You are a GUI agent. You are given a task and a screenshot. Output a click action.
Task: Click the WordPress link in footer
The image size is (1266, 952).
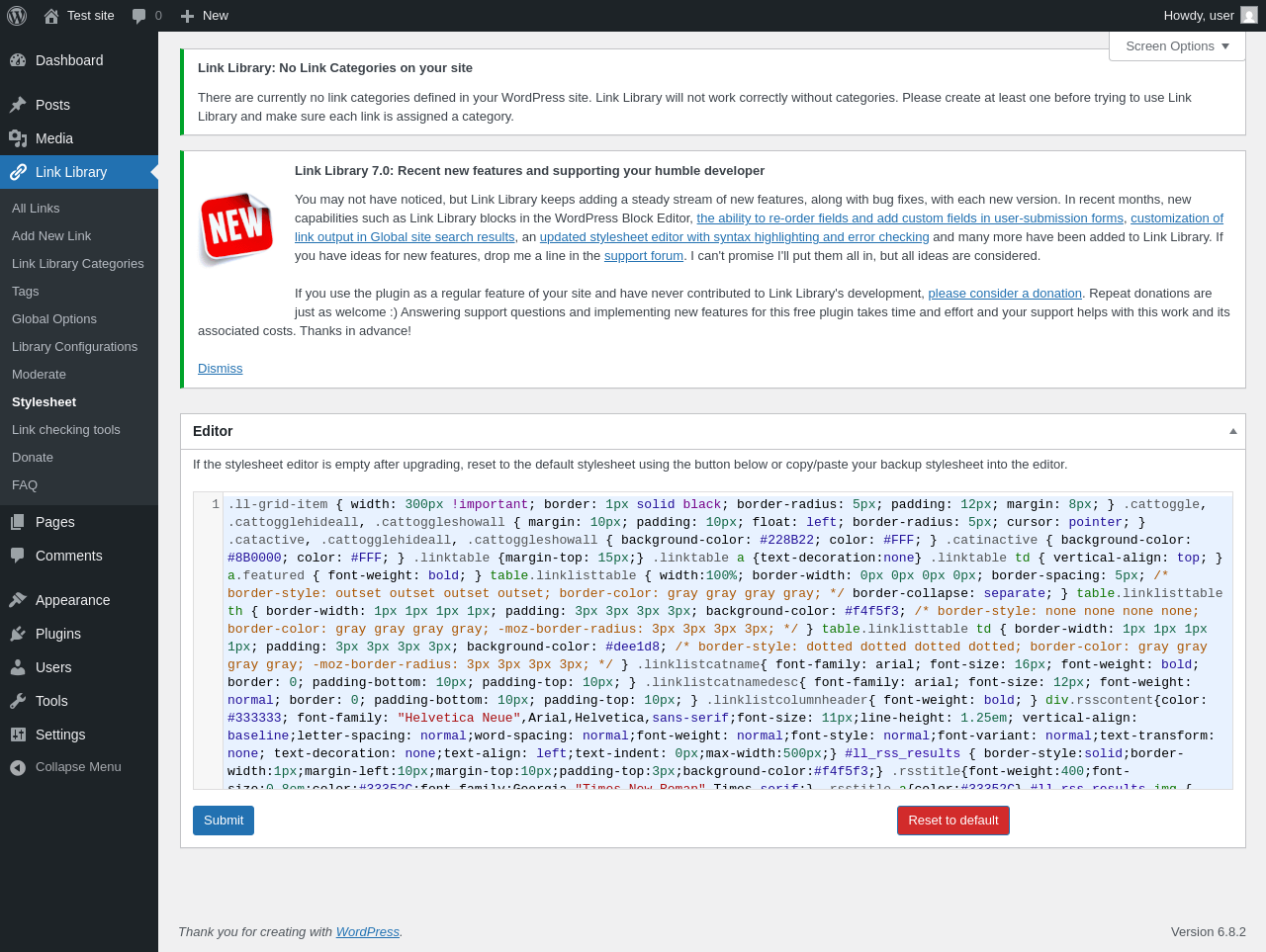[x=368, y=932]
